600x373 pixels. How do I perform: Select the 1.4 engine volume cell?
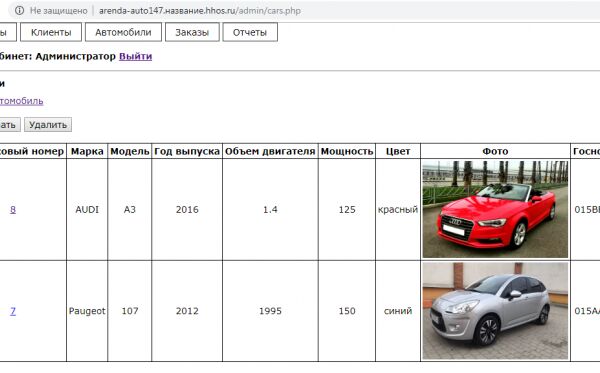click(x=270, y=210)
